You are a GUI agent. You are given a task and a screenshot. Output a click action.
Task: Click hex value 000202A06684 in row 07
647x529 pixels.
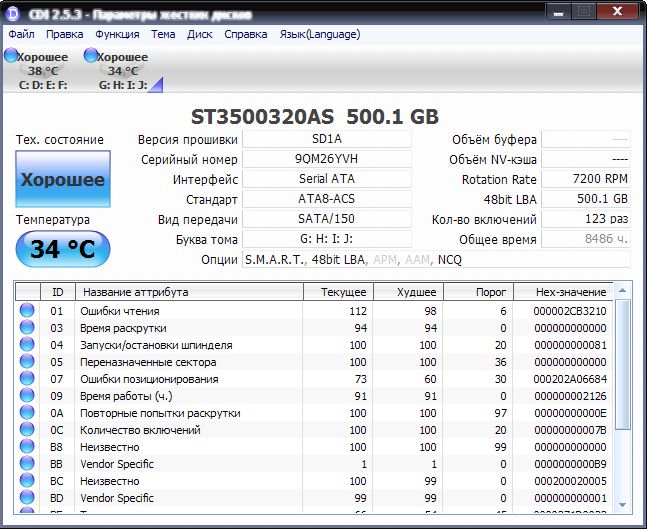570,378
